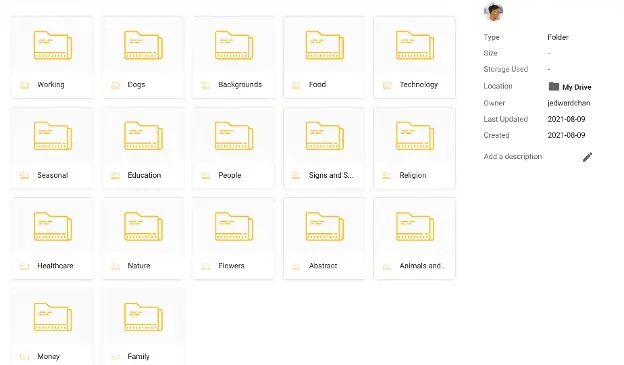The width and height of the screenshot is (624, 365).
Task: Open the Working folder icon
Action: (x=53, y=45)
